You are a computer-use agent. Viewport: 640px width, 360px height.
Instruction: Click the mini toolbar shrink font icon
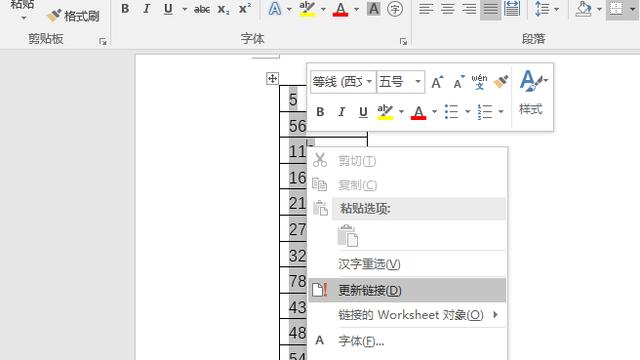point(459,82)
